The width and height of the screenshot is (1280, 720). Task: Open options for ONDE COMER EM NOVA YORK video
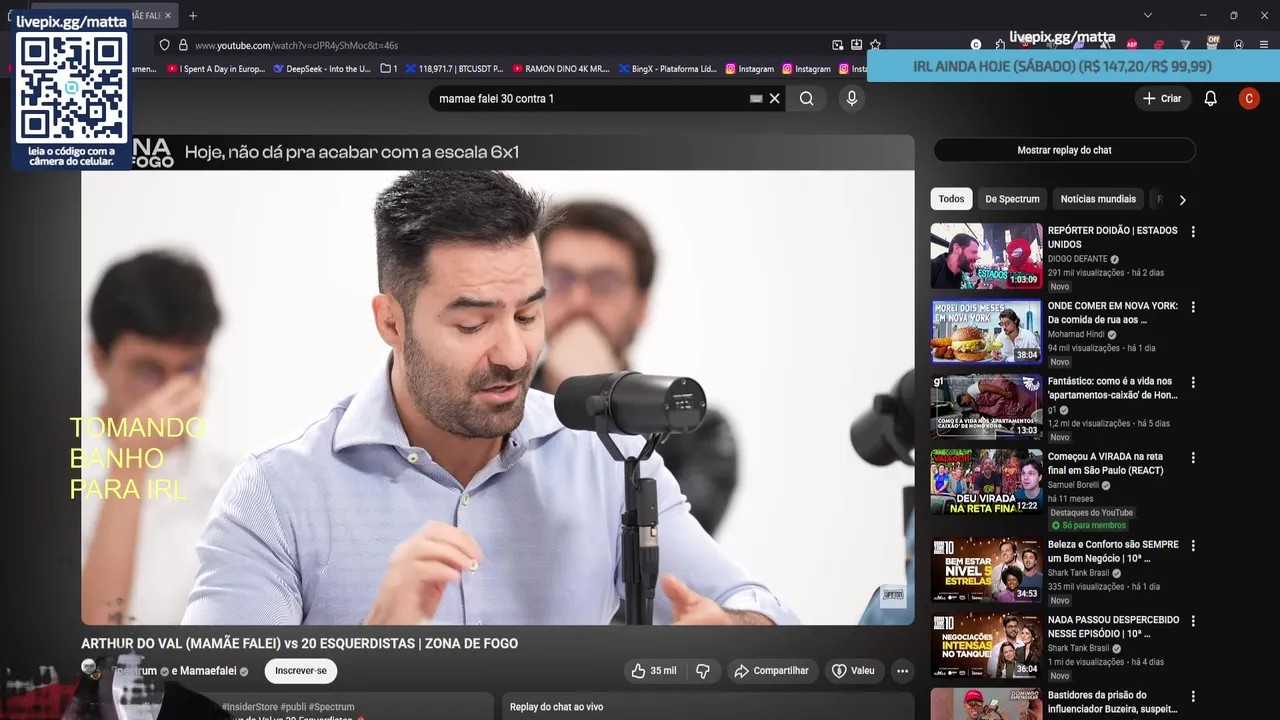1192,307
